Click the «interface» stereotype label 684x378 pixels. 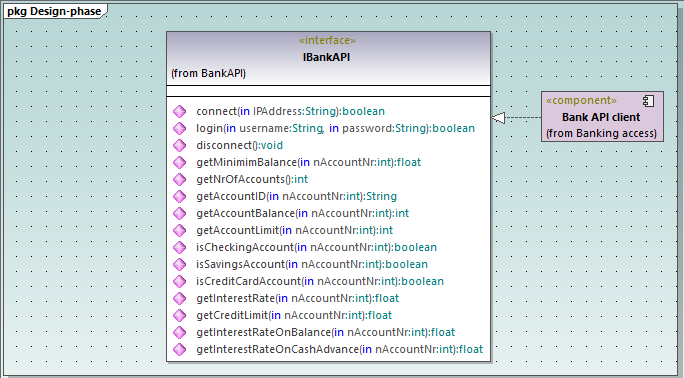coord(327,41)
